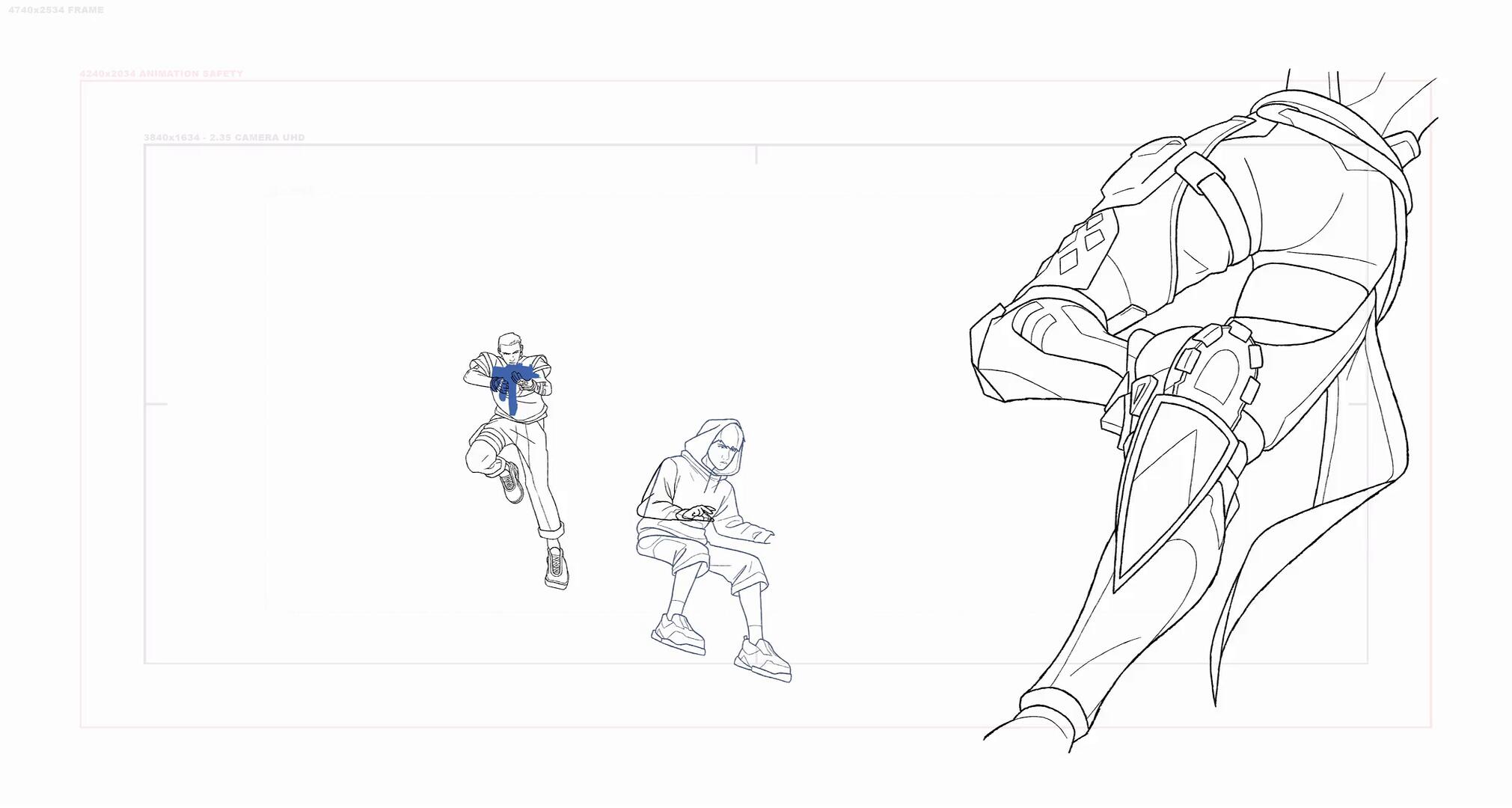Click the hooded character's right sneaker
The height and width of the screenshot is (808, 1512).
tap(763, 658)
